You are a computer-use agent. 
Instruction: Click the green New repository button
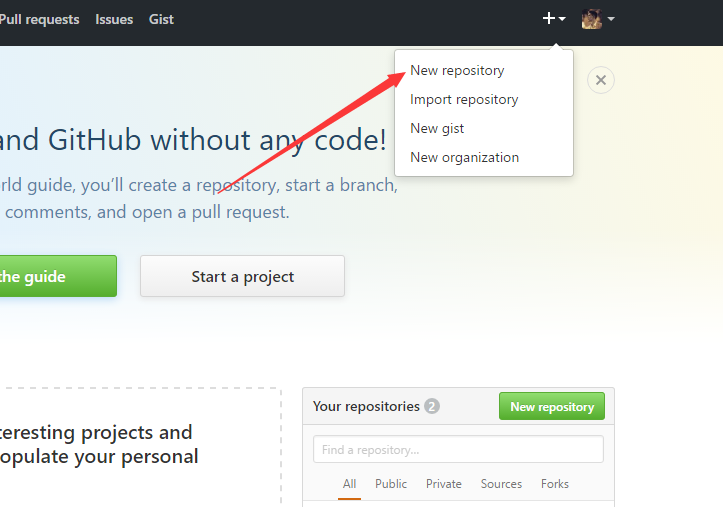click(x=552, y=406)
